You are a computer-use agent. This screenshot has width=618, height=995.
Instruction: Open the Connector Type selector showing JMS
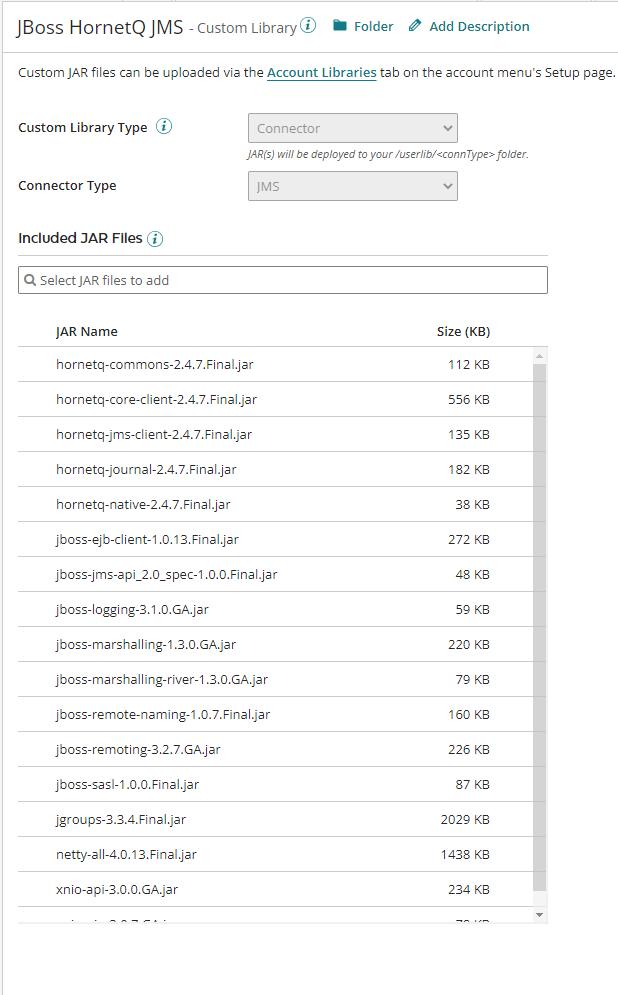(352, 186)
